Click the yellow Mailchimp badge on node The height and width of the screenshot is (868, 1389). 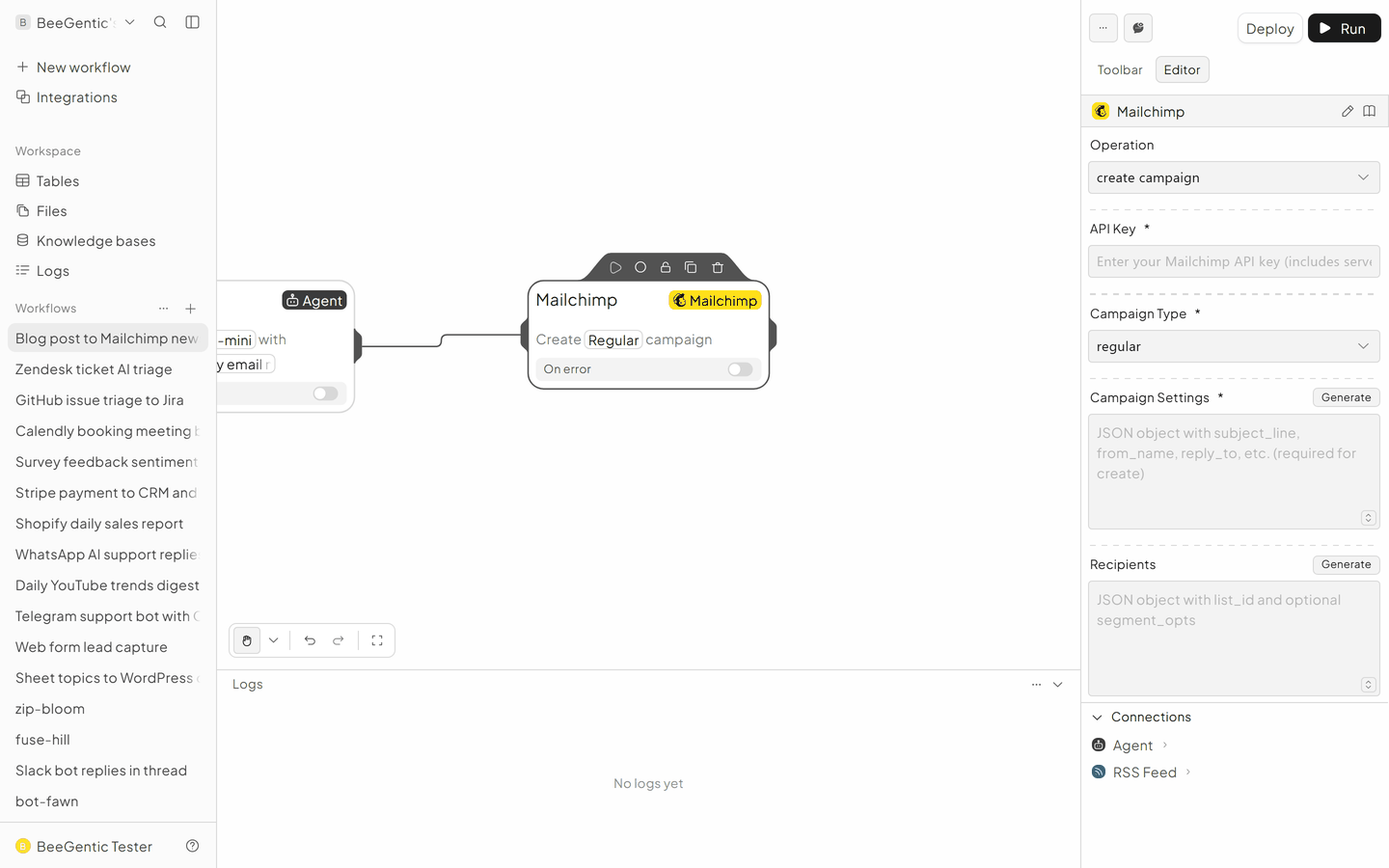(x=715, y=301)
